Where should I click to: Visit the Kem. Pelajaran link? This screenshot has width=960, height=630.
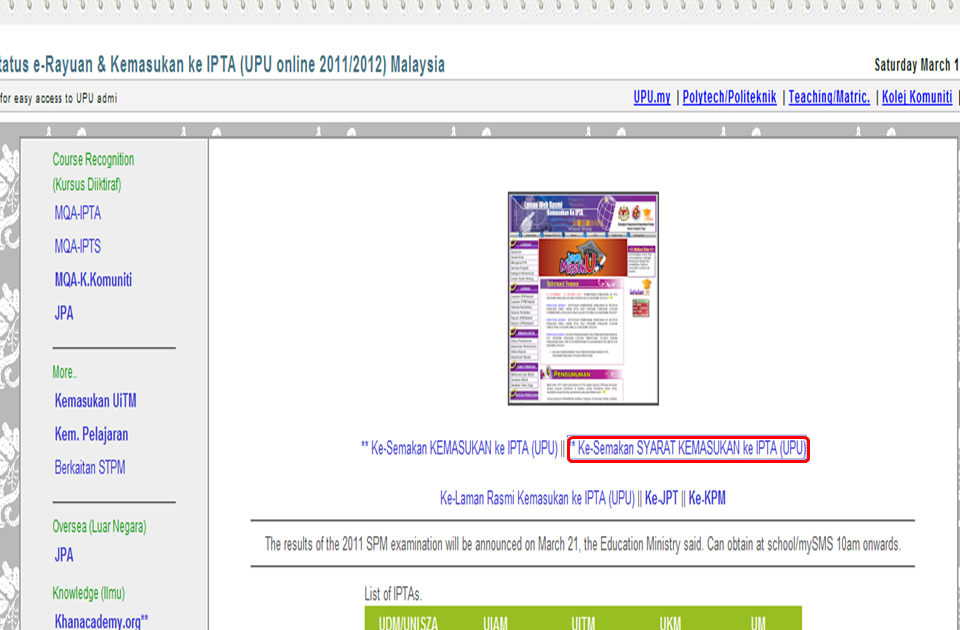point(91,434)
